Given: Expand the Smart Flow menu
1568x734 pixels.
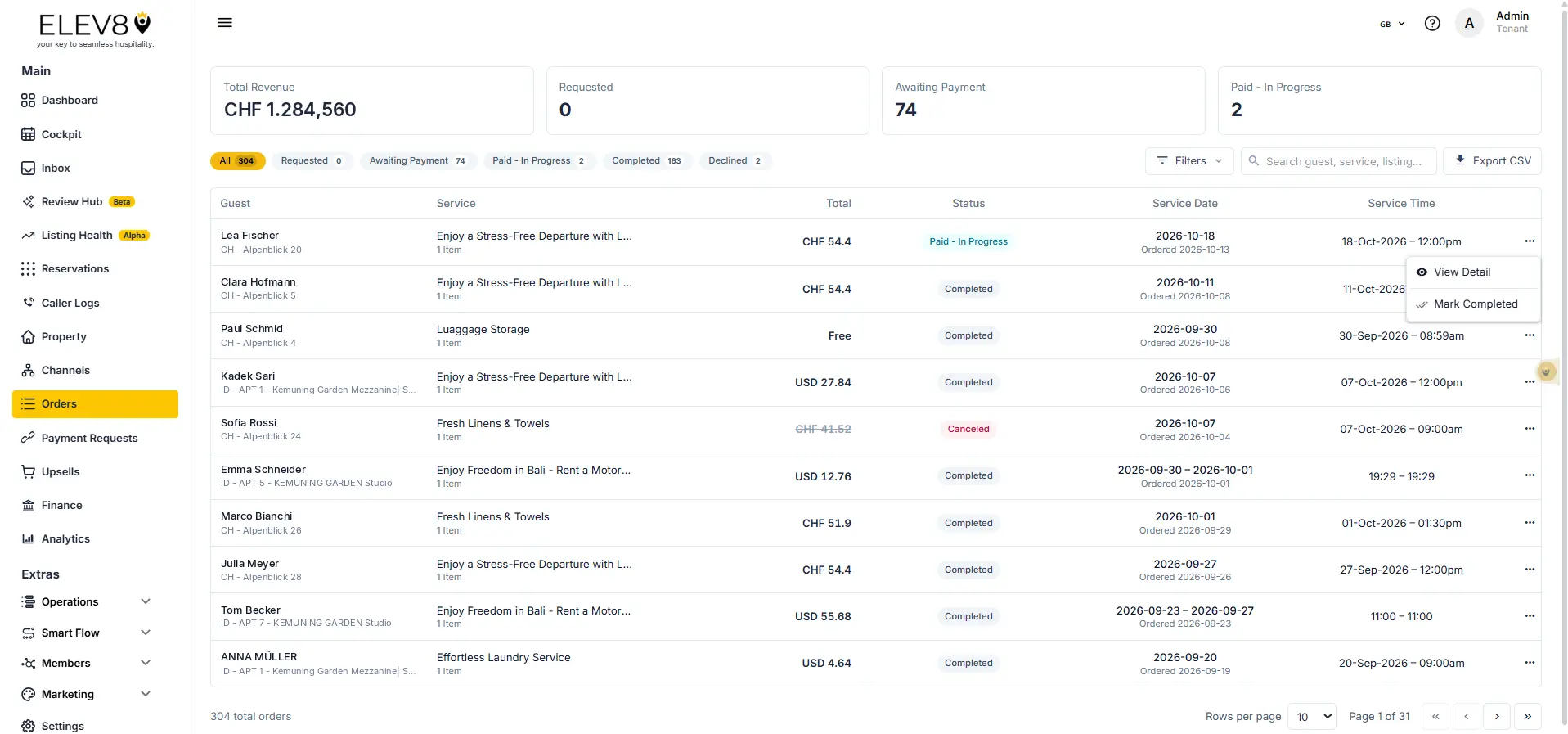Looking at the screenshot, I should [87, 633].
